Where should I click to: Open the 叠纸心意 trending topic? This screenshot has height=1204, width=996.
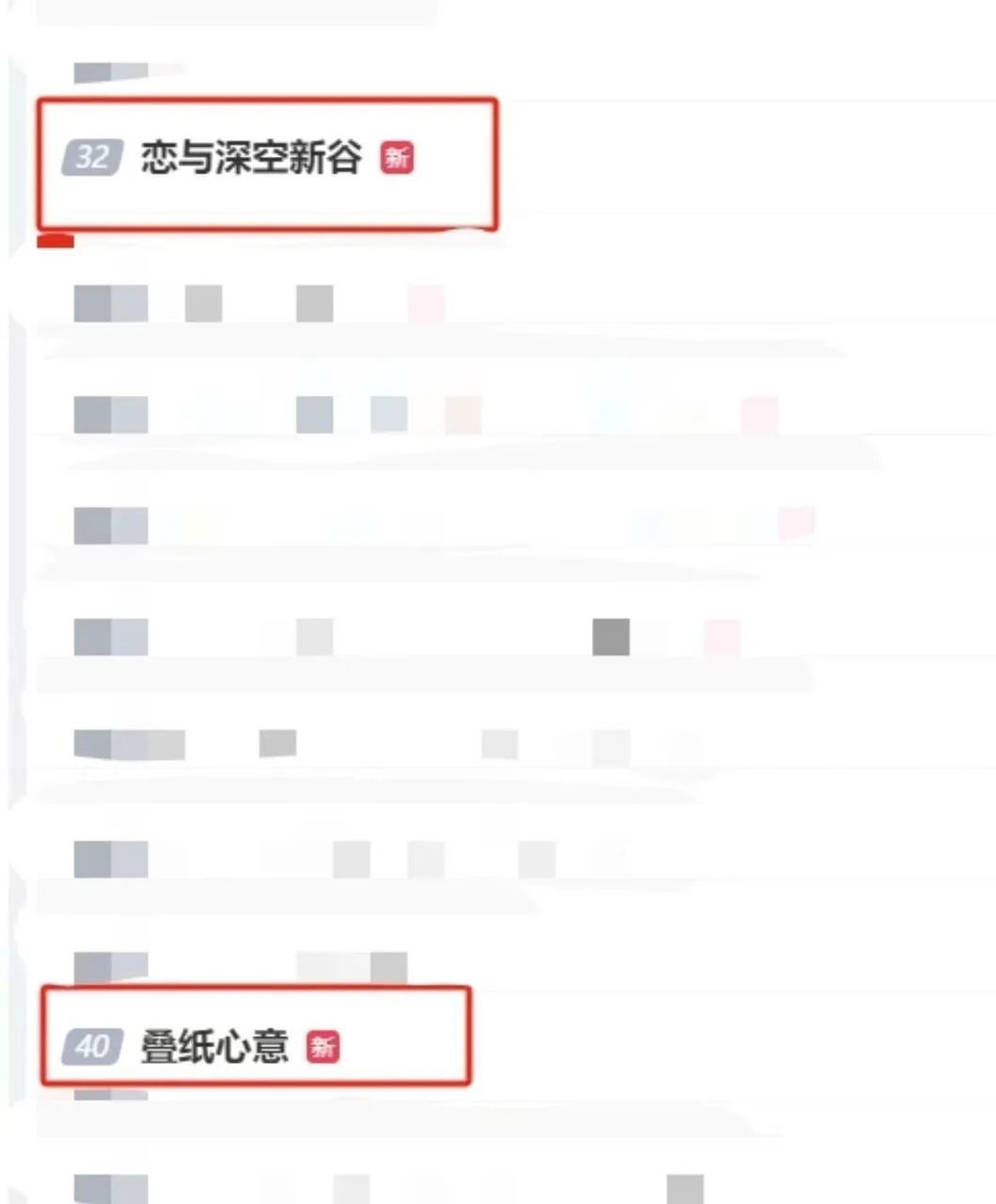[214, 1045]
